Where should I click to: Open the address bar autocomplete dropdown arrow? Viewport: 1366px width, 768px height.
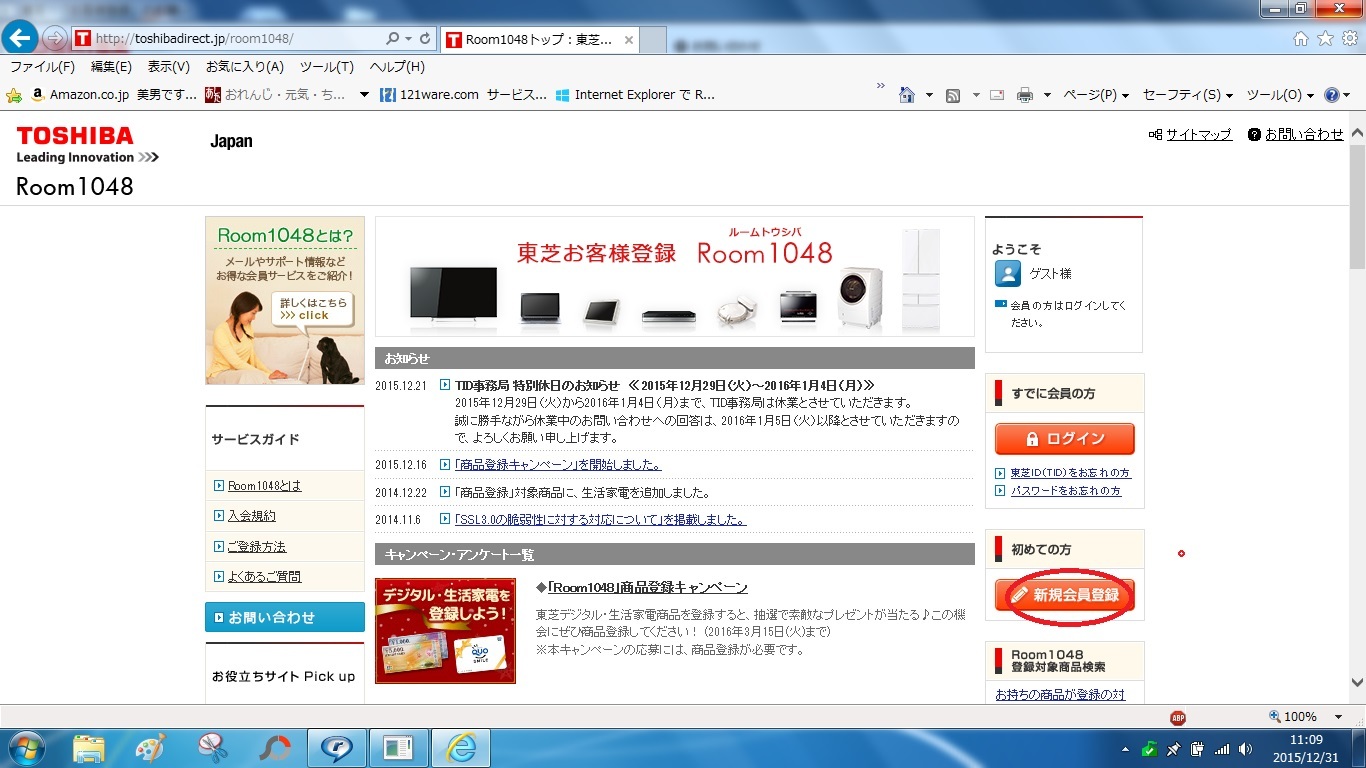coord(408,39)
